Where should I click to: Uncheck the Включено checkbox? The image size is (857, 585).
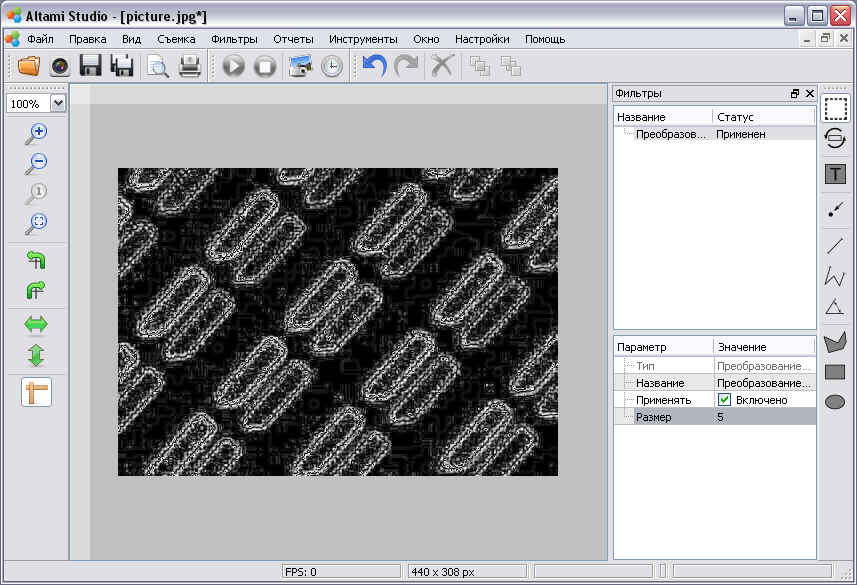coord(724,400)
